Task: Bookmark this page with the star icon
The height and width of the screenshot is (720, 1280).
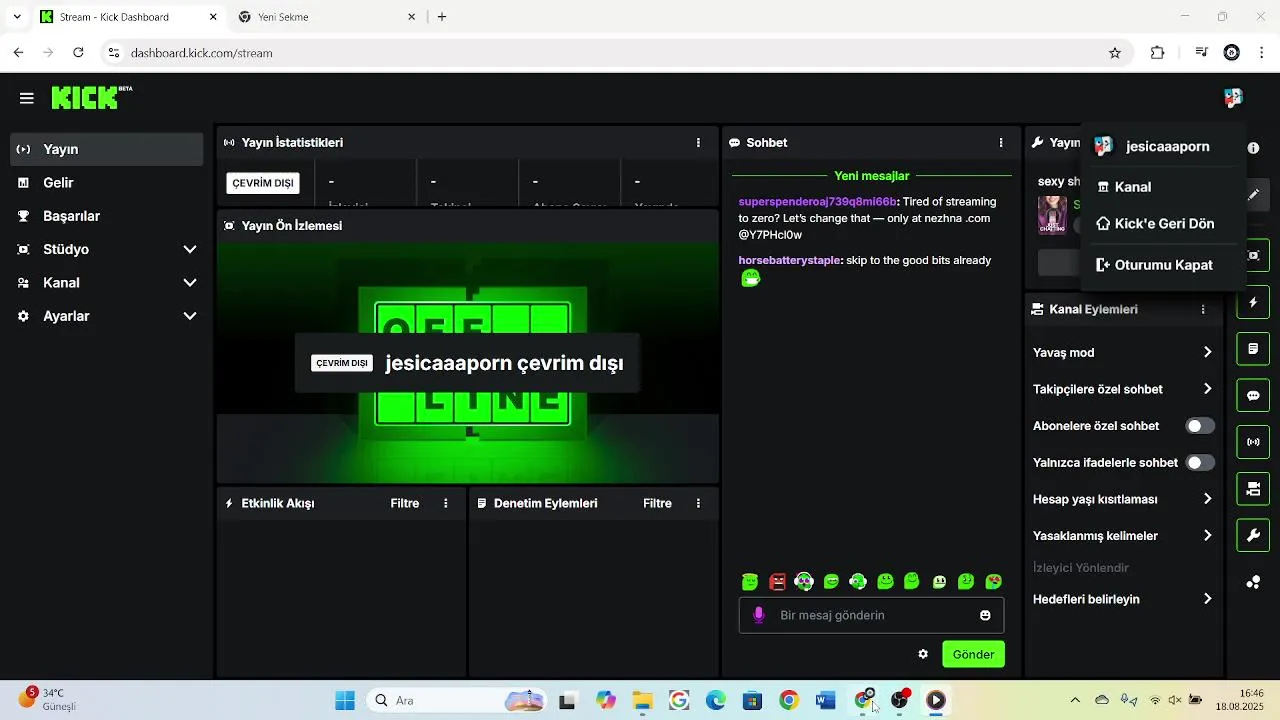Action: (1115, 53)
